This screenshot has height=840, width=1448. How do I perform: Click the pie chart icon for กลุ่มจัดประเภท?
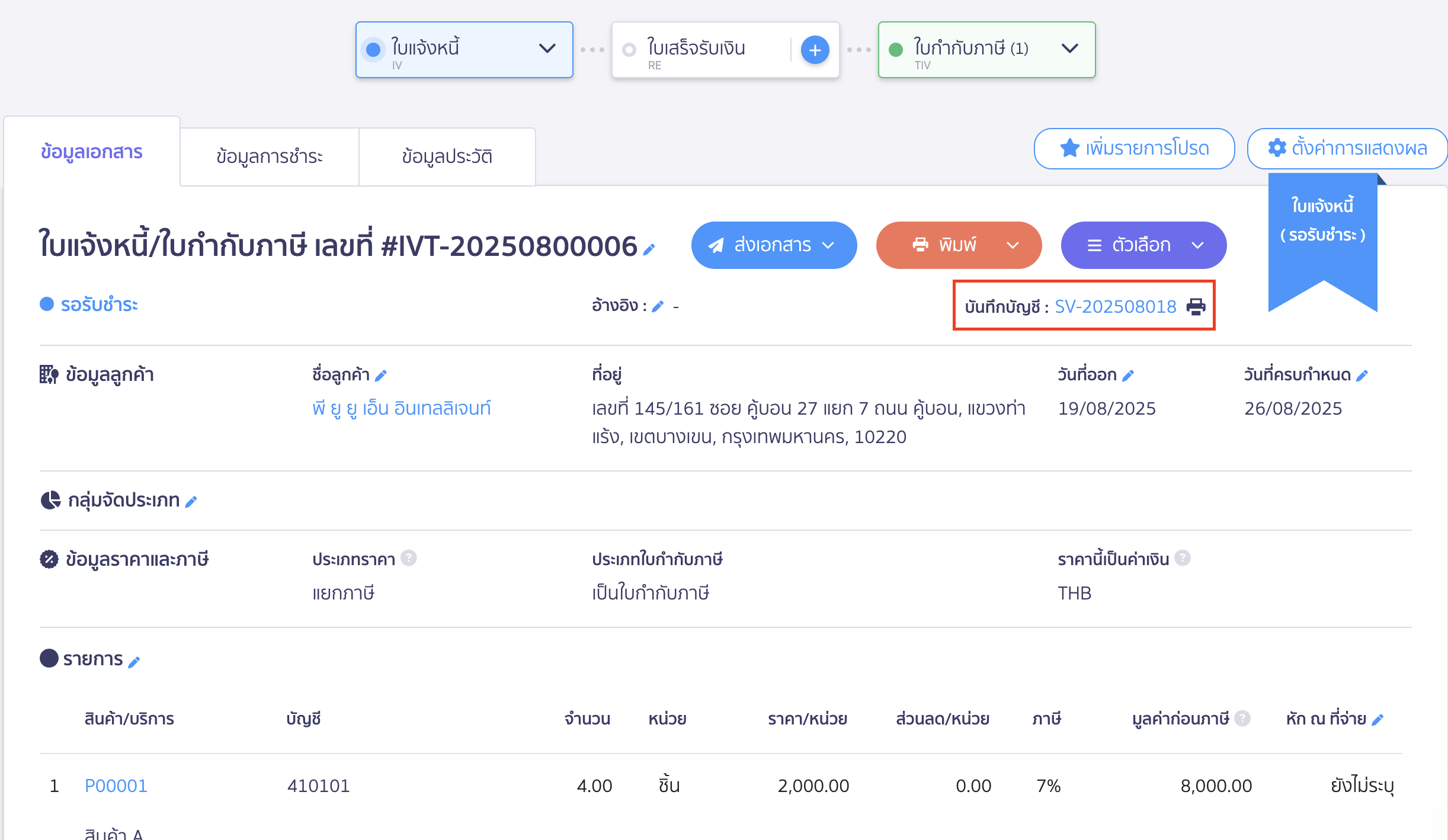point(50,500)
